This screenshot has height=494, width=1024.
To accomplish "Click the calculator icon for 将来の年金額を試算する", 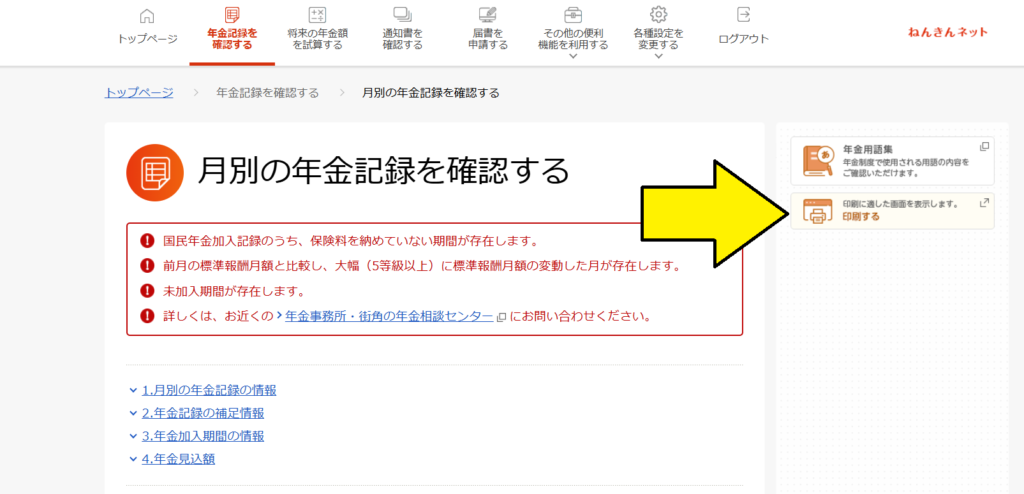I will pyautogui.click(x=317, y=15).
